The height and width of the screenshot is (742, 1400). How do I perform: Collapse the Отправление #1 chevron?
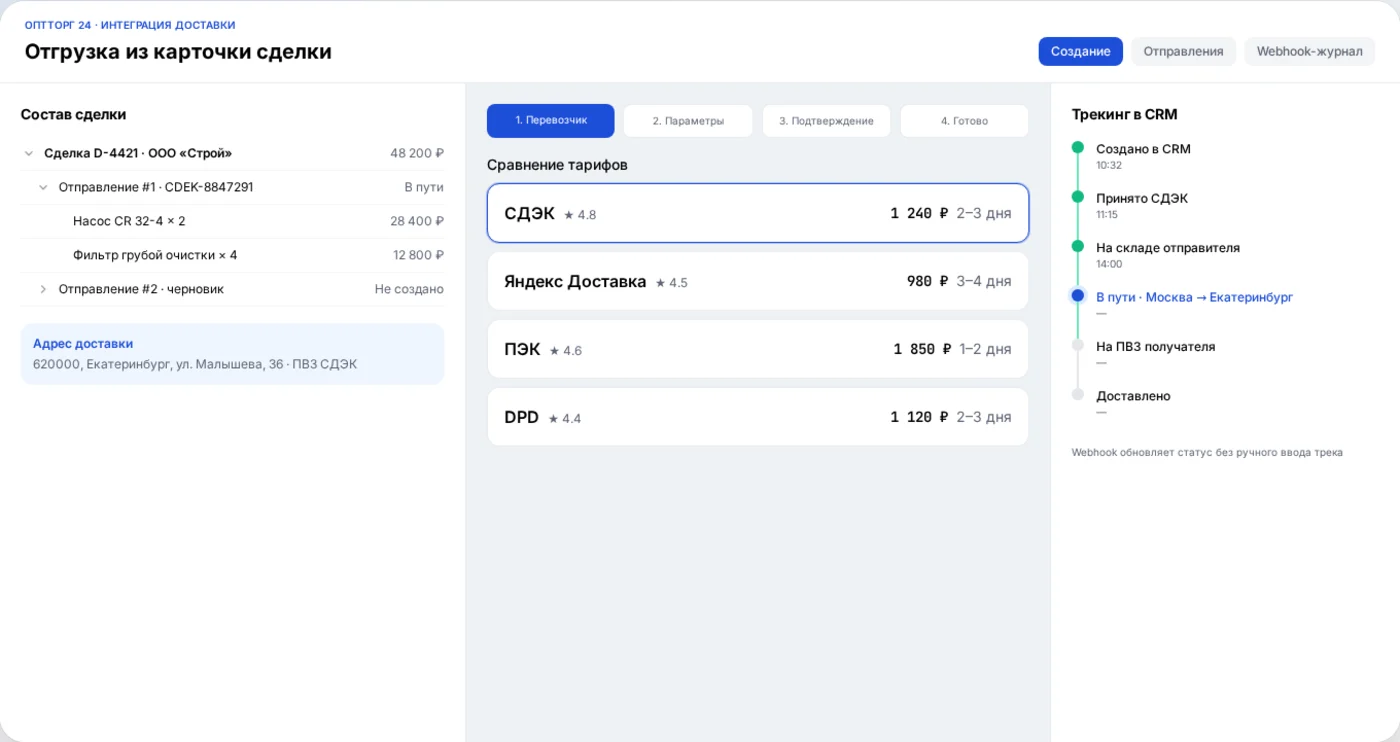43,188
